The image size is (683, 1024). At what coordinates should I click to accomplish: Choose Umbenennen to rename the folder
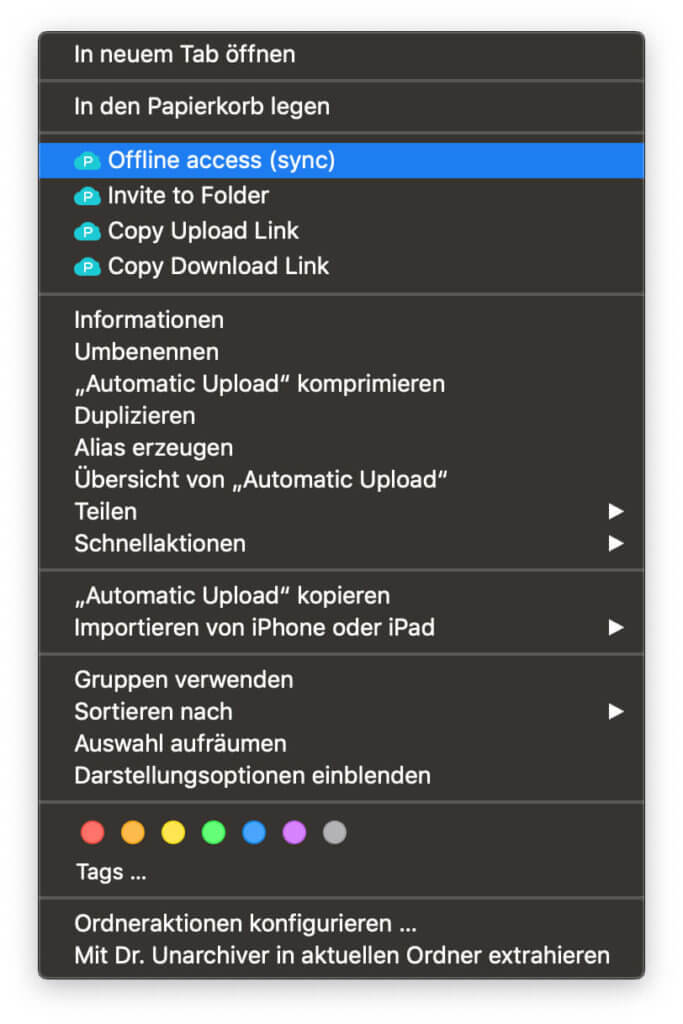coord(146,352)
